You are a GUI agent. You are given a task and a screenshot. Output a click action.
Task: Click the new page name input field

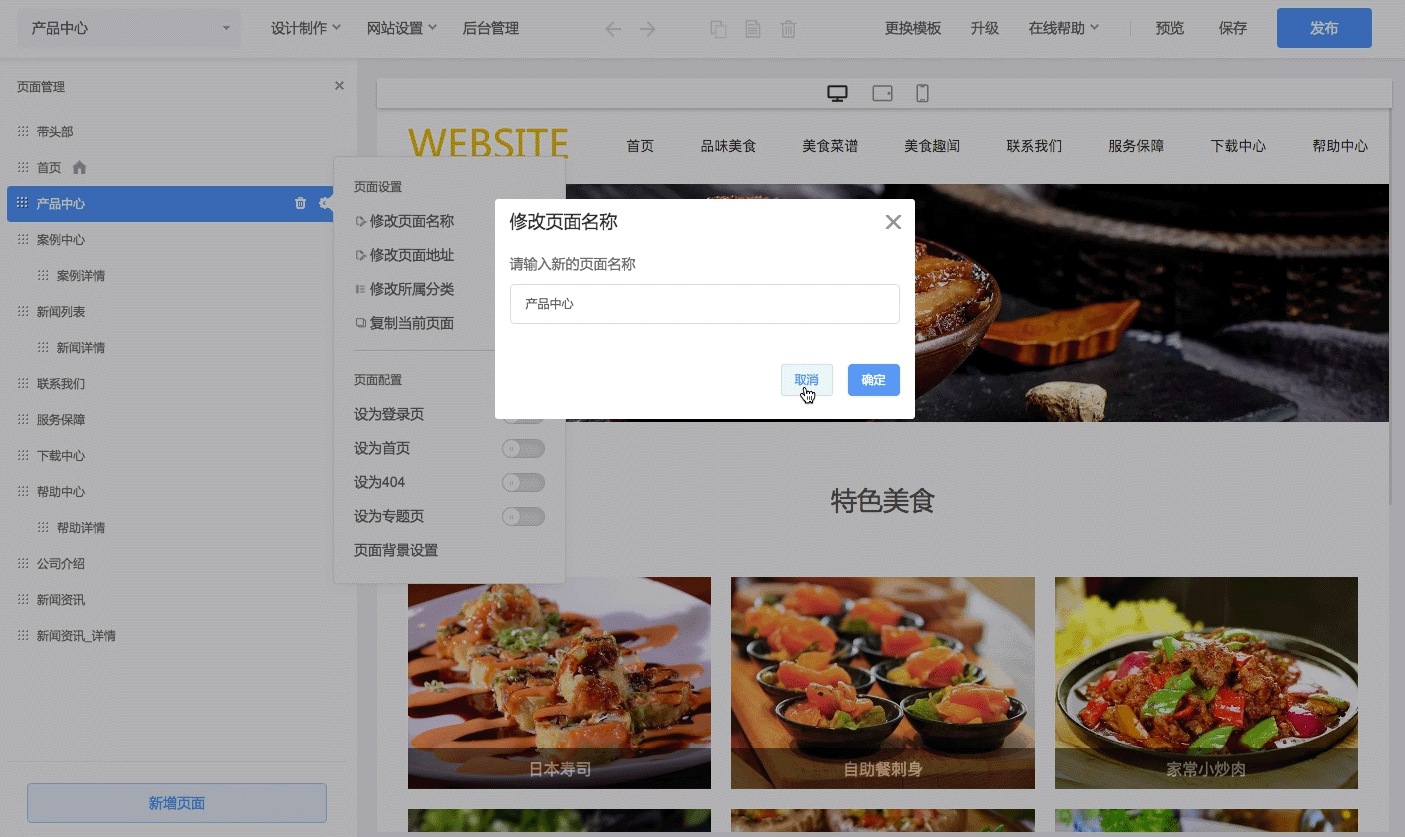point(705,304)
